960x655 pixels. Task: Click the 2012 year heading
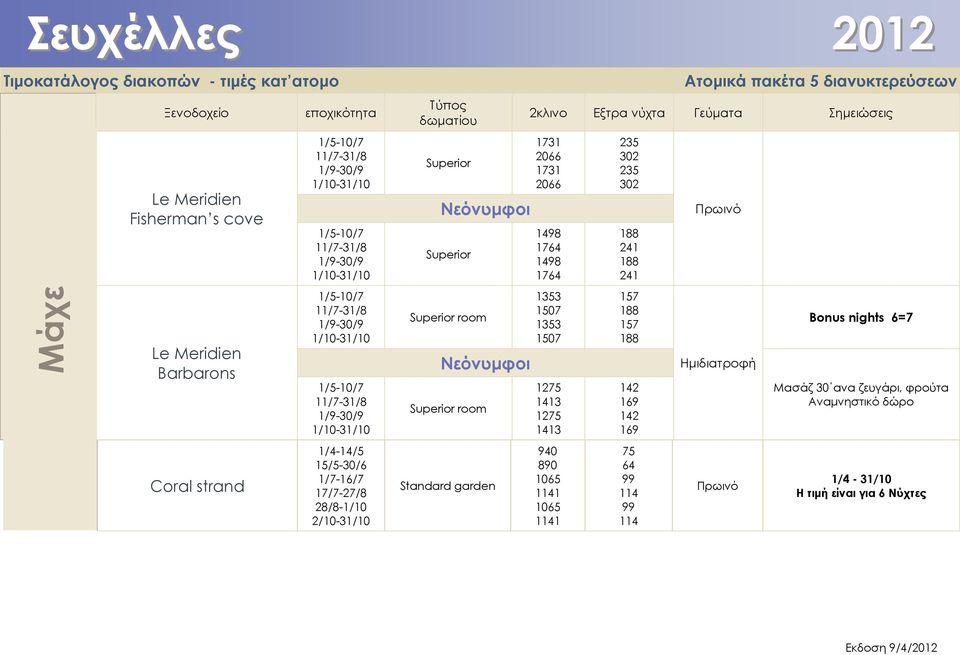[883, 34]
